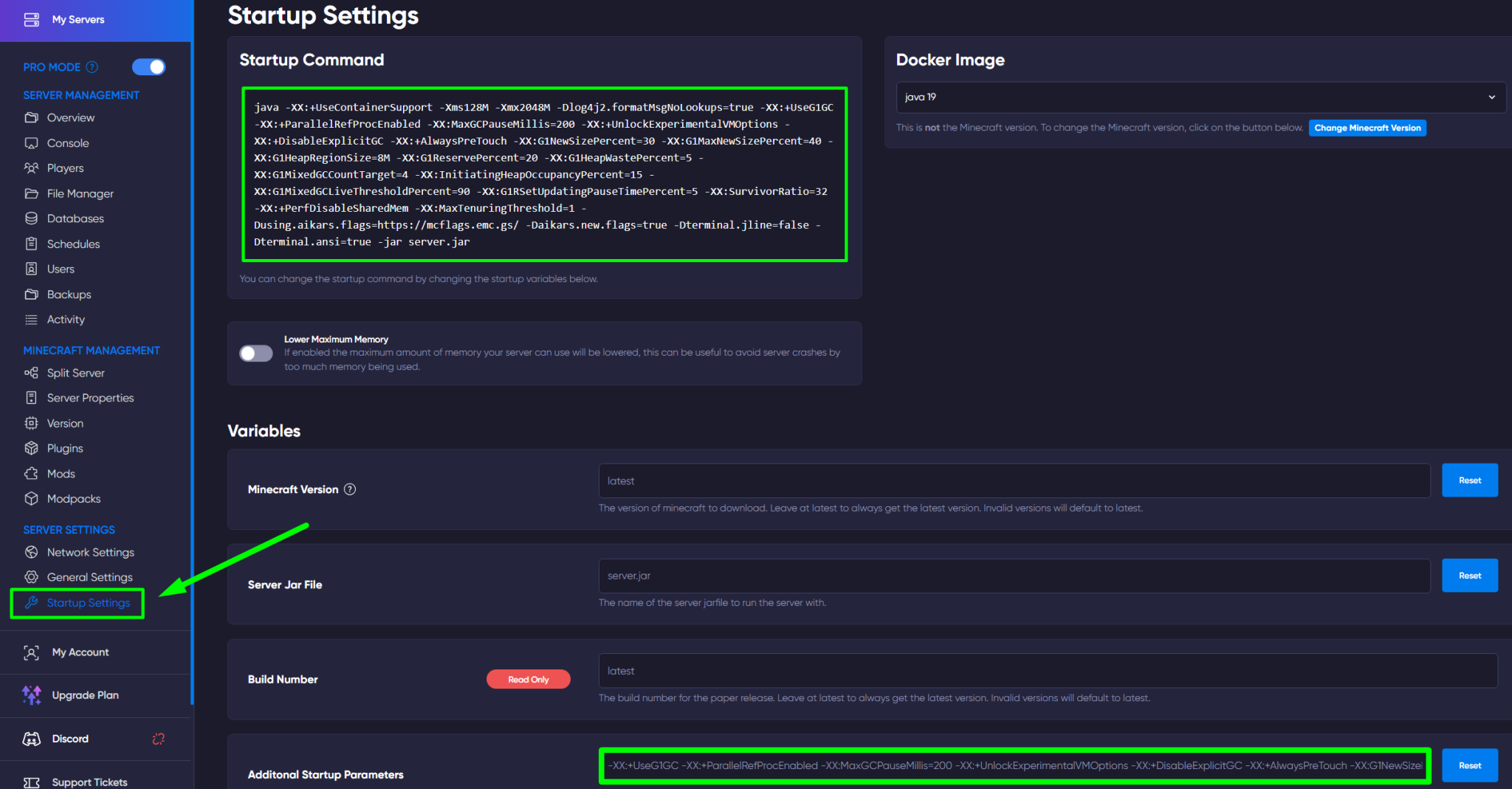This screenshot has height=789, width=1512.
Task: Click the Pro Mode help question icon
Action: click(x=92, y=67)
